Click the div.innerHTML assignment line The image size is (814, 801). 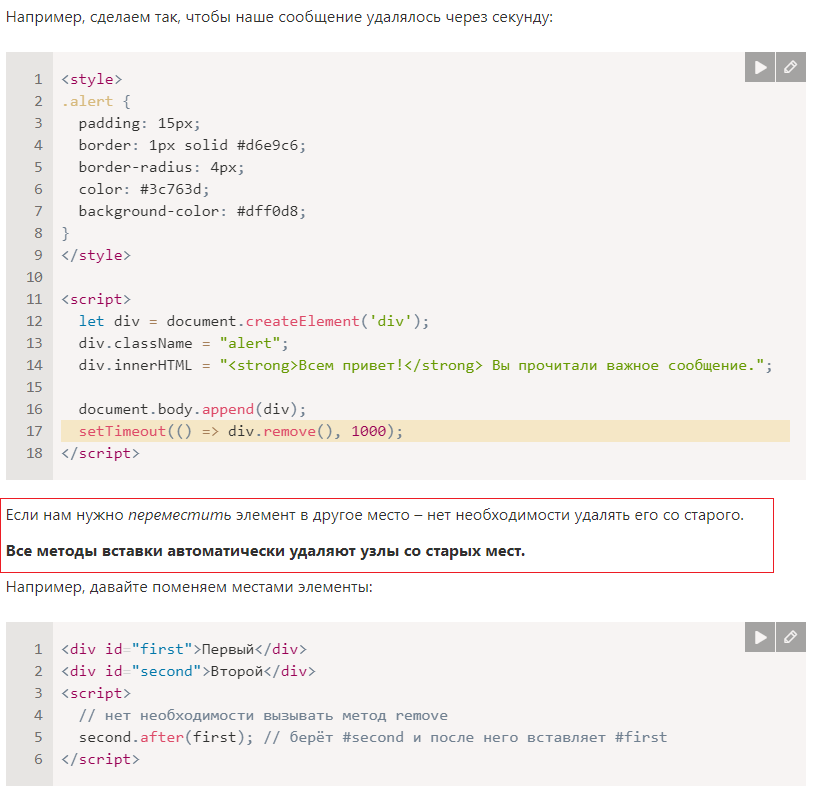click(x=425, y=365)
